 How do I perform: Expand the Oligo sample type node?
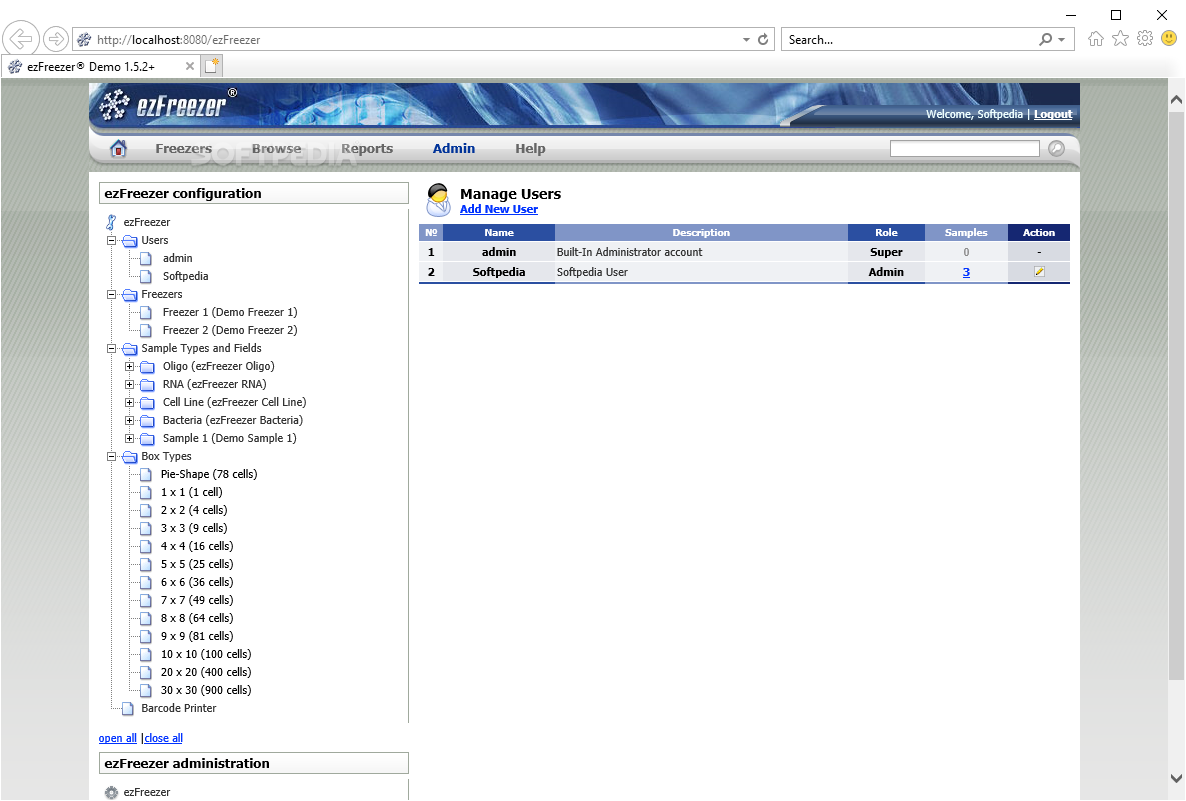click(x=129, y=366)
